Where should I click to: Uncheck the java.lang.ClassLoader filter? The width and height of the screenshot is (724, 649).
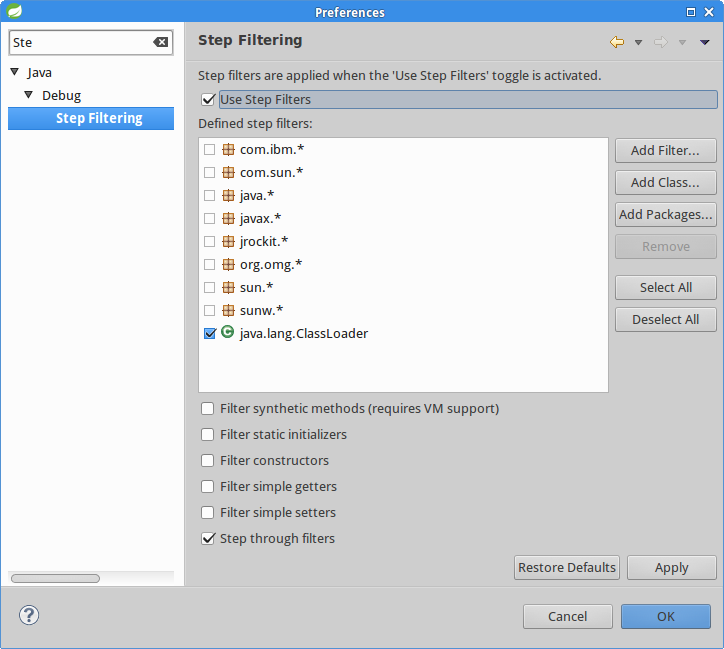click(x=209, y=333)
